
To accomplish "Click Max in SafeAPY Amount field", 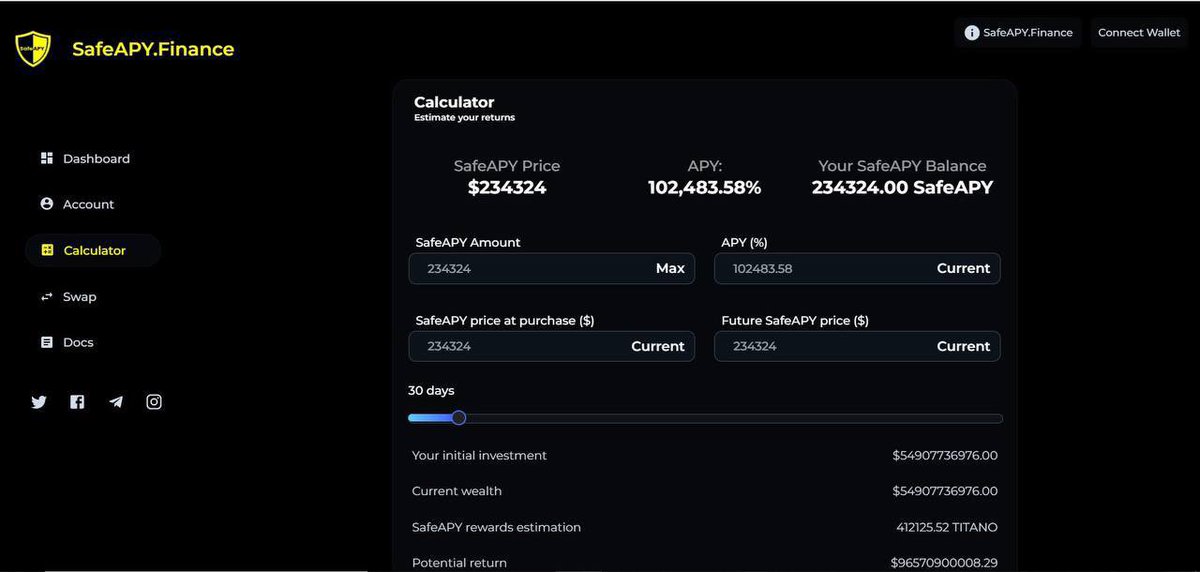I will coord(670,268).
